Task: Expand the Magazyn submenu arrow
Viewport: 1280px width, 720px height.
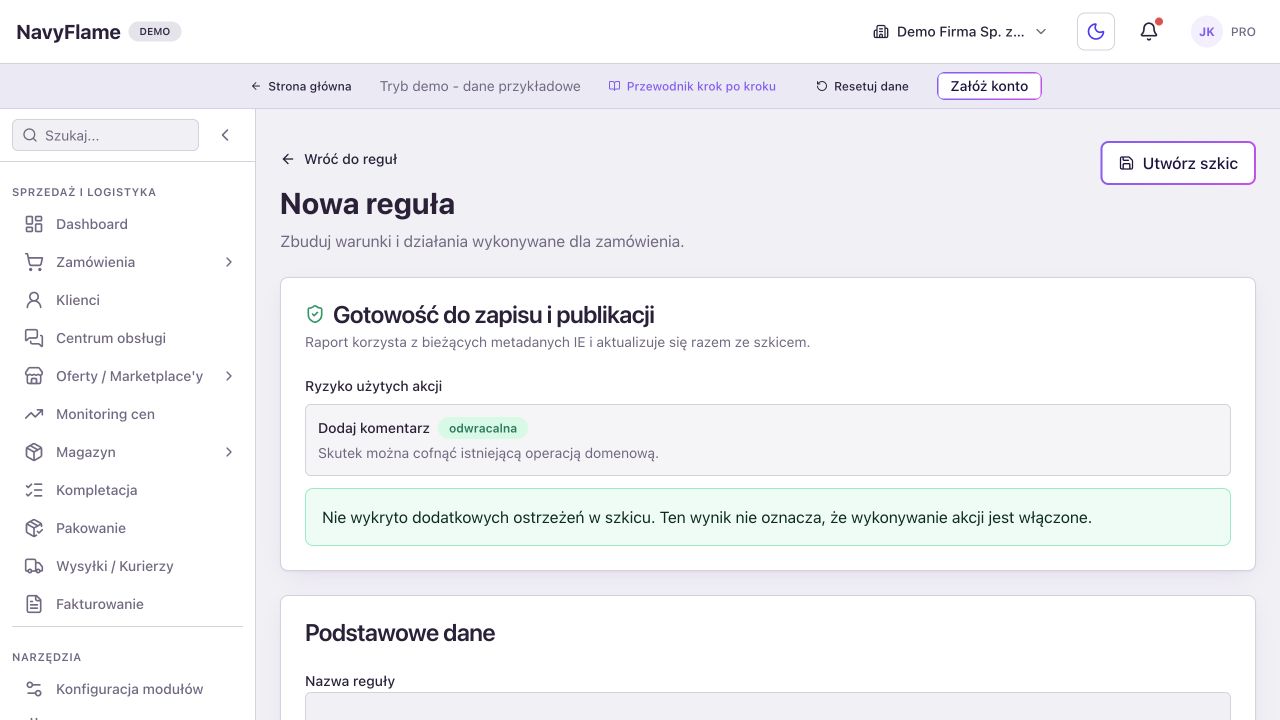Action: click(229, 452)
